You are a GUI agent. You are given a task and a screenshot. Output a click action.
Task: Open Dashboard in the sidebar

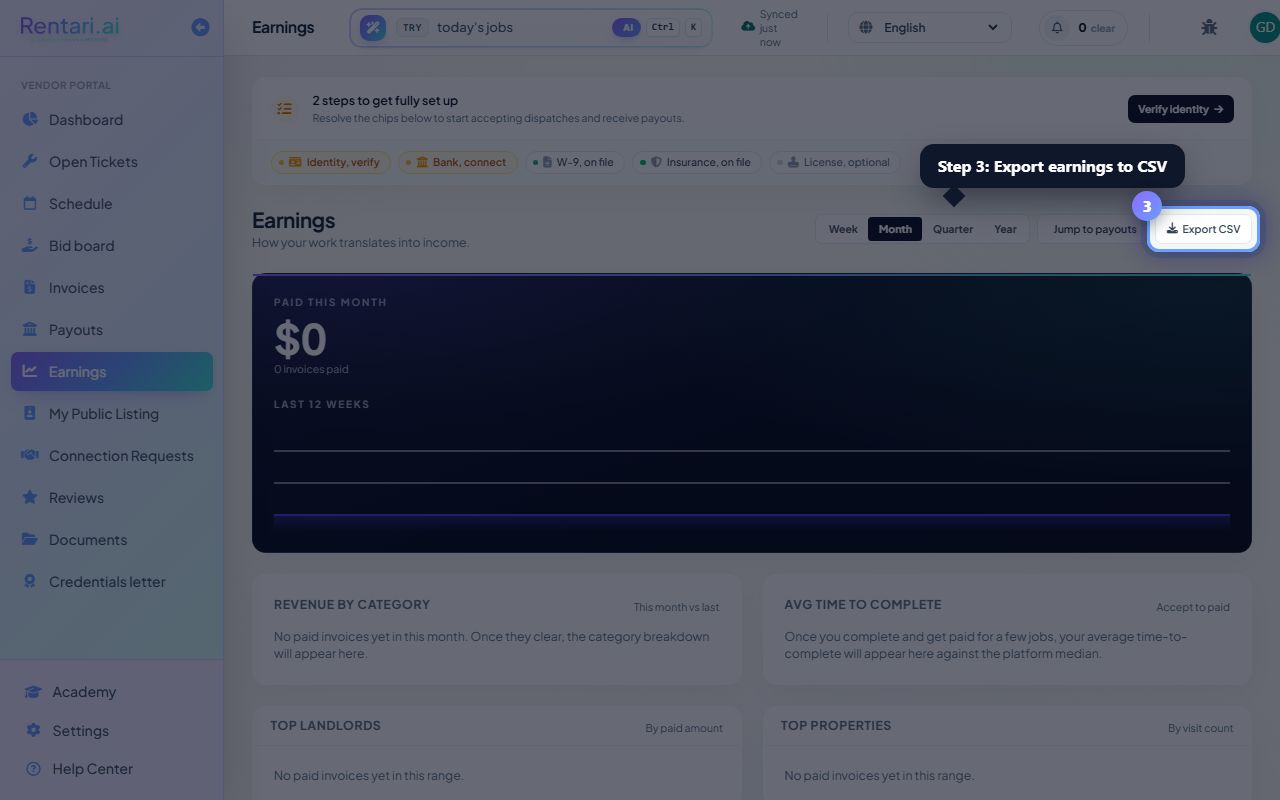click(x=112, y=120)
